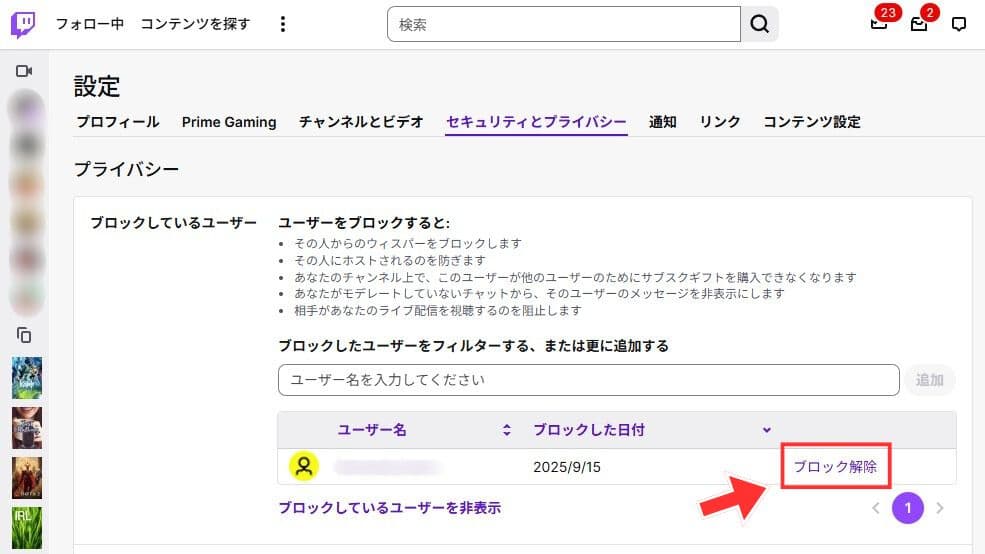985x554 pixels.
Task: Click ブロック解除 for the blocked user
Action: click(x=835, y=467)
